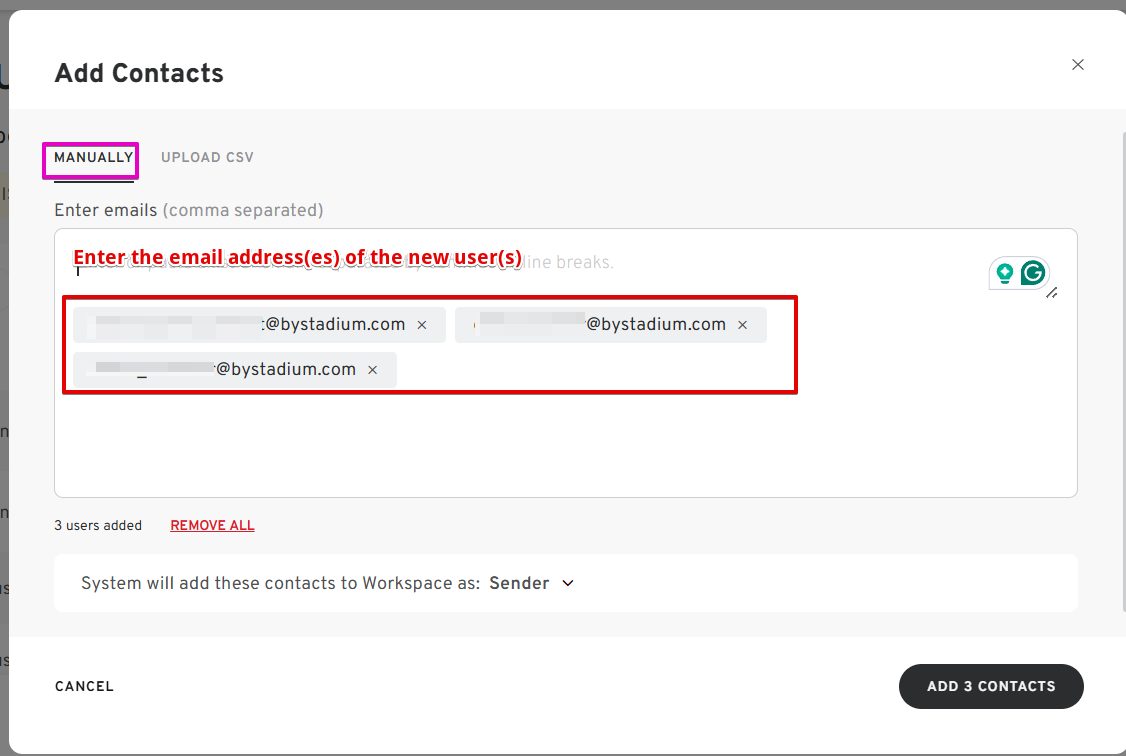Viewport: 1126px width, 756px height.
Task: Close the Add Contacts dialog
Action: click(x=1078, y=65)
